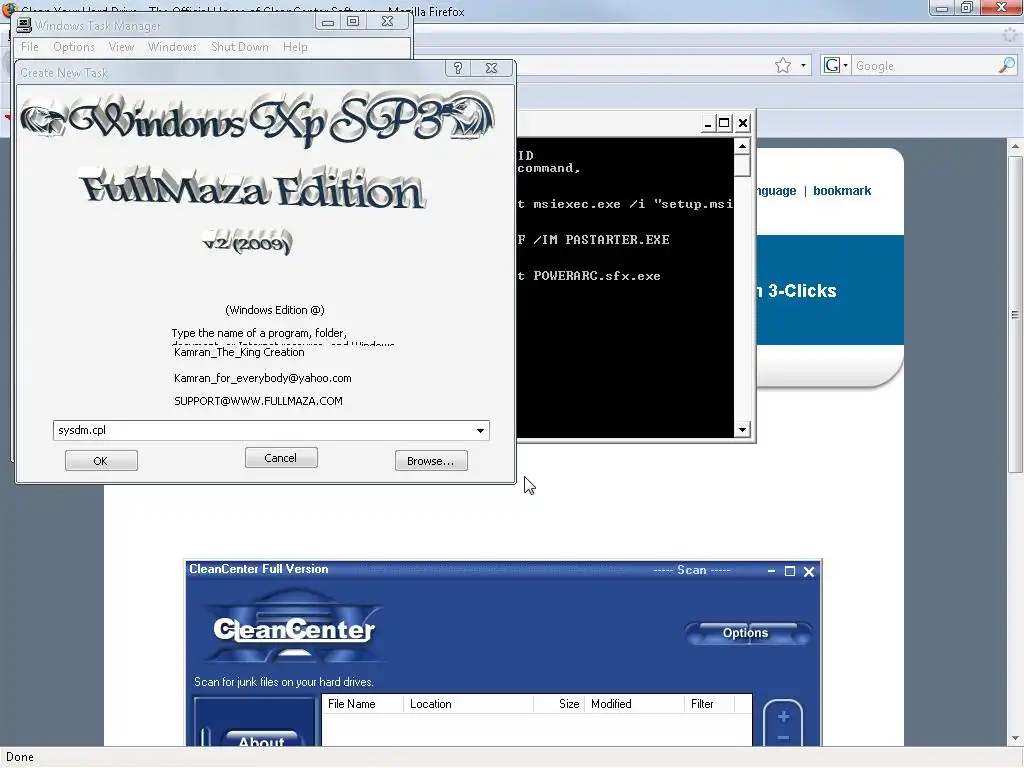Minimize the command prompt window
Image resolution: width=1024 pixels, height=768 pixels.
[x=708, y=123]
